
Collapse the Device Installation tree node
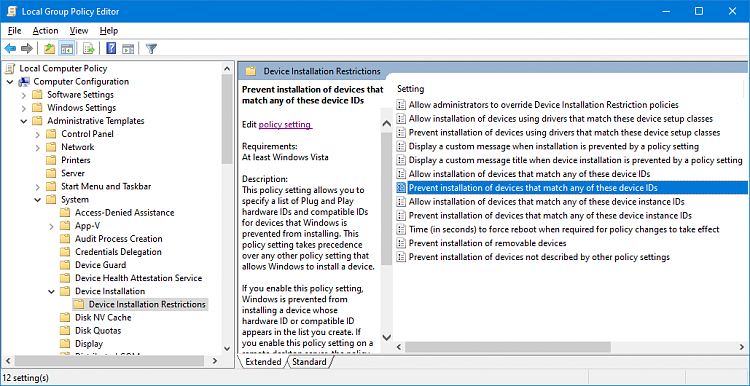click(x=51, y=291)
